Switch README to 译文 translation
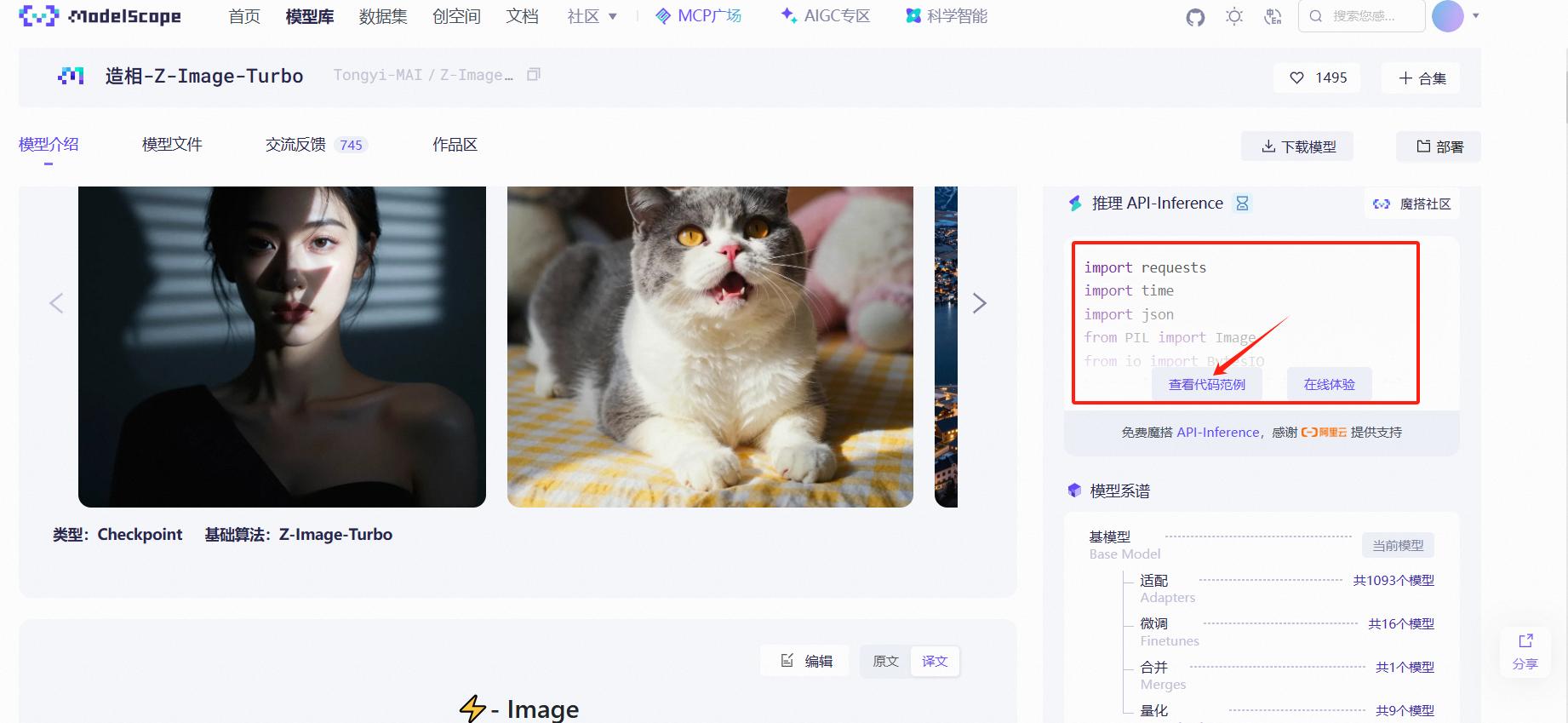Image resolution: width=1568 pixels, height=723 pixels. click(935, 661)
